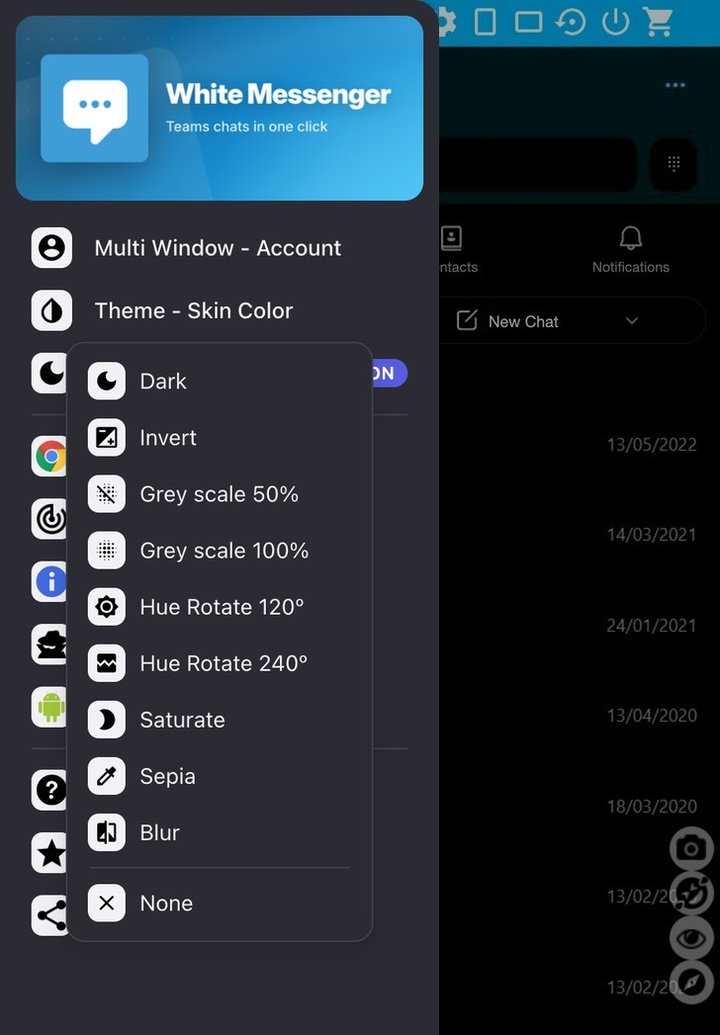Click the radar spiral icon in sidebar
720x1035 pixels.
(49, 519)
